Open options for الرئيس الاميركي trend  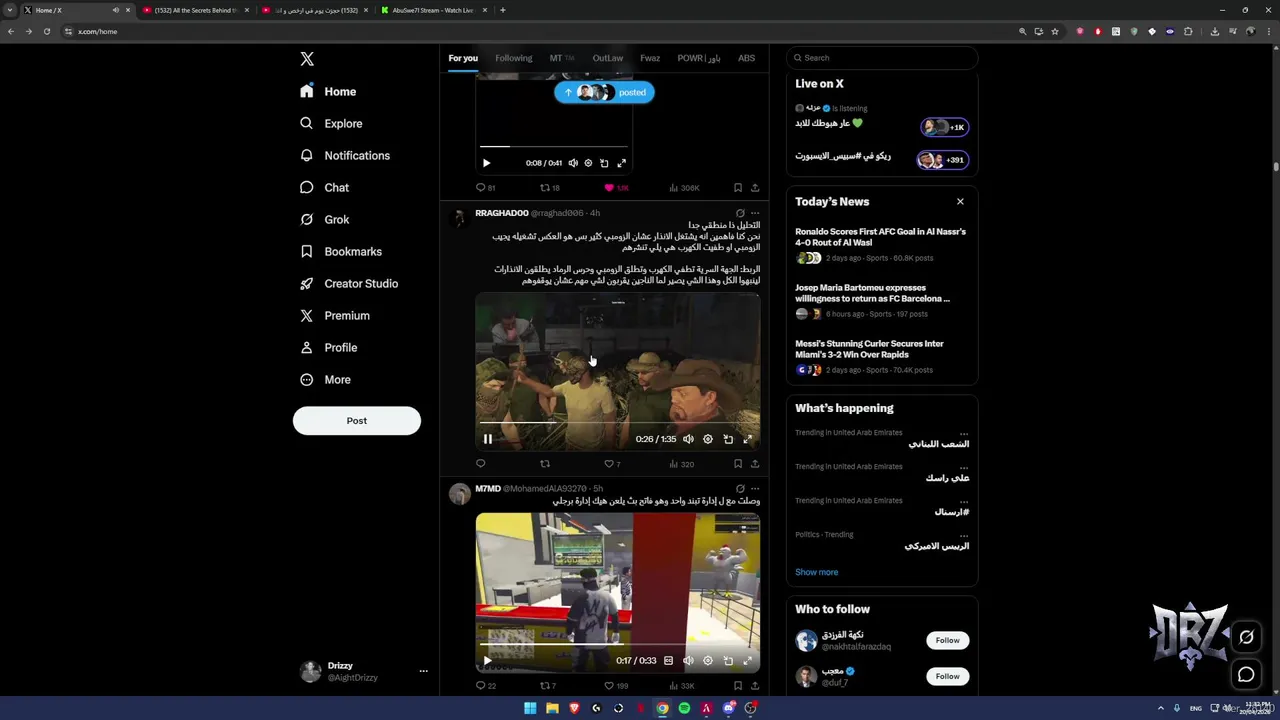[964, 534]
